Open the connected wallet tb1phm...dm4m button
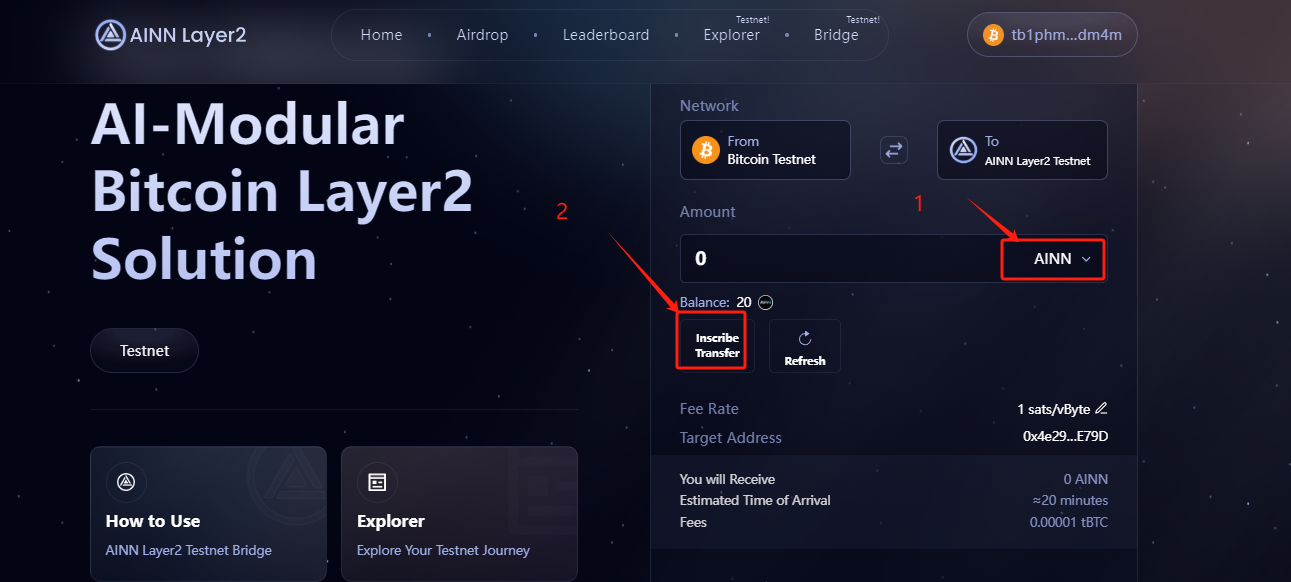 coord(1052,35)
